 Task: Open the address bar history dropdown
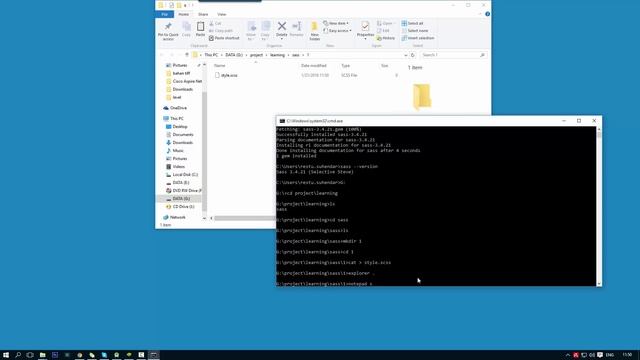405,55
